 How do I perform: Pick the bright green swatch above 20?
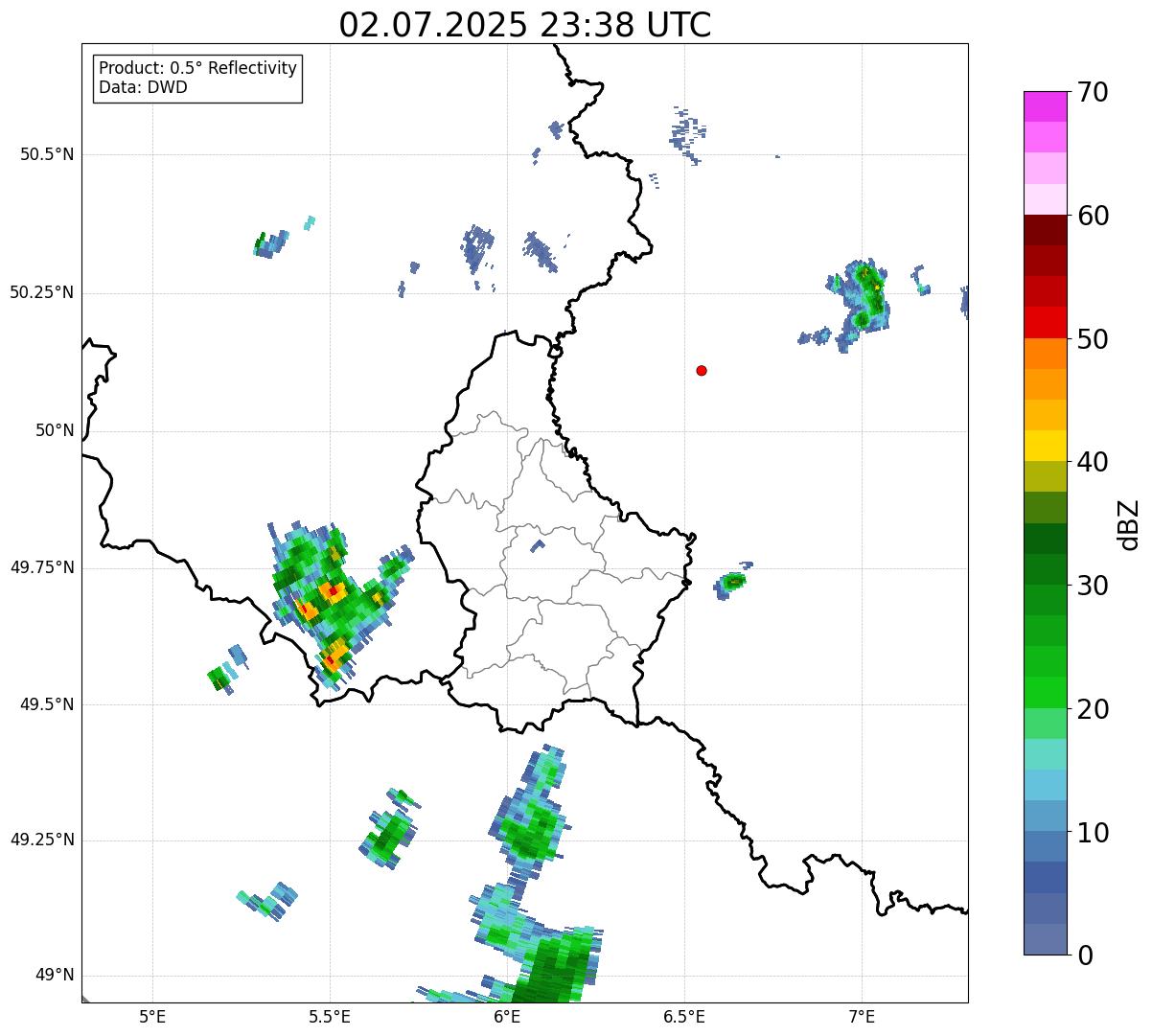pos(1046,692)
